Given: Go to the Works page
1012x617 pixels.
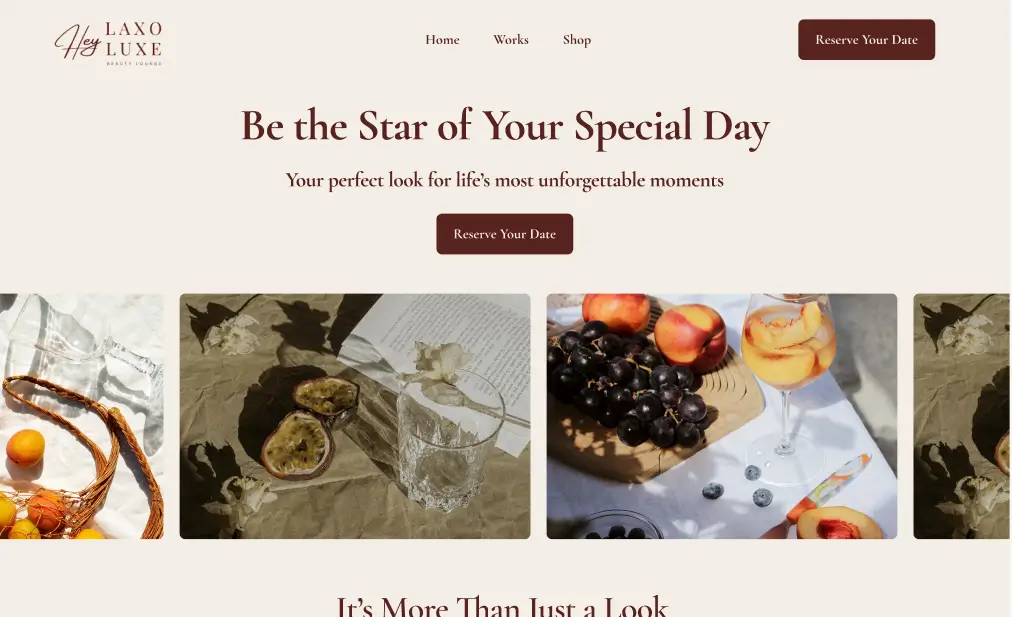Looking at the screenshot, I should click(x=510, y=40).
